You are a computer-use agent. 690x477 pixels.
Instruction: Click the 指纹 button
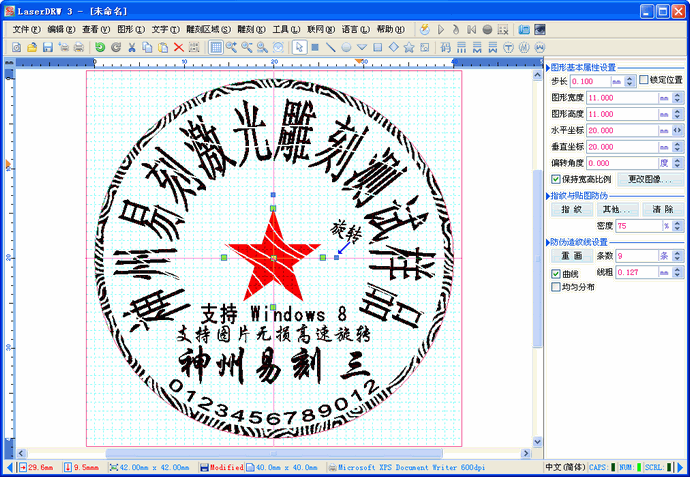[572, 209]
